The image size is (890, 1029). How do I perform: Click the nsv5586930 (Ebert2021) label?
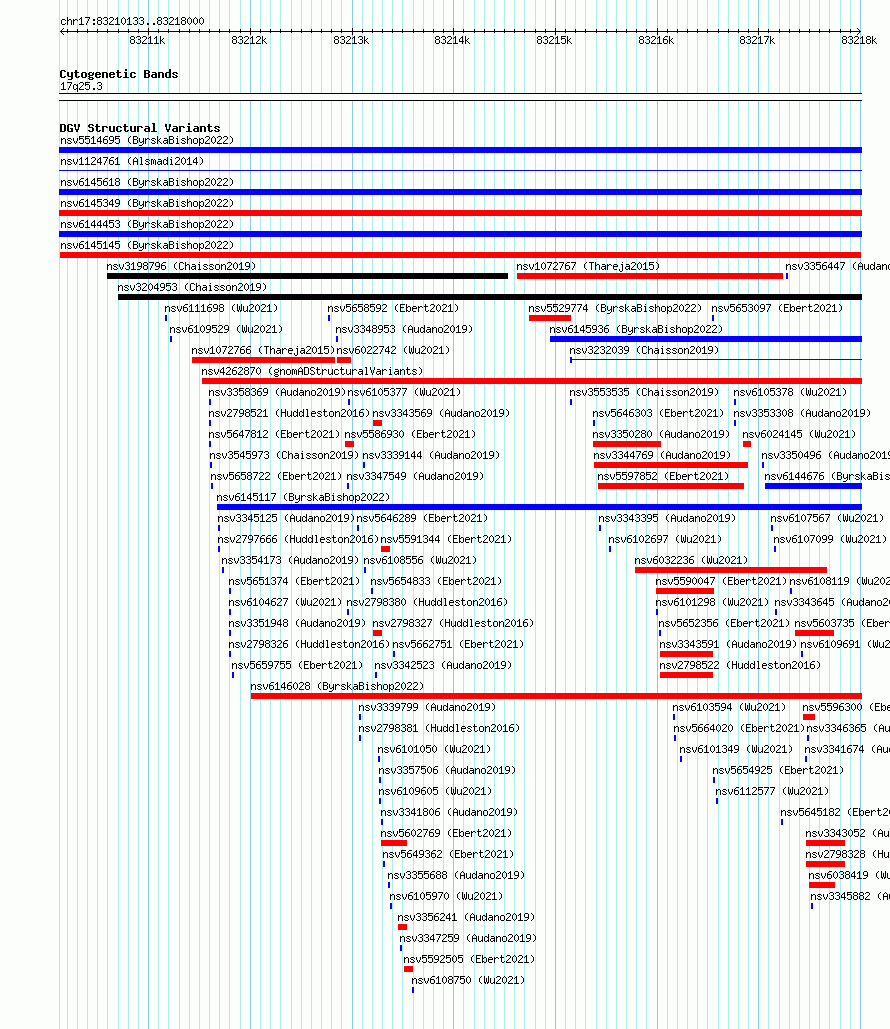pyautogui.click(x=410, y=434)
